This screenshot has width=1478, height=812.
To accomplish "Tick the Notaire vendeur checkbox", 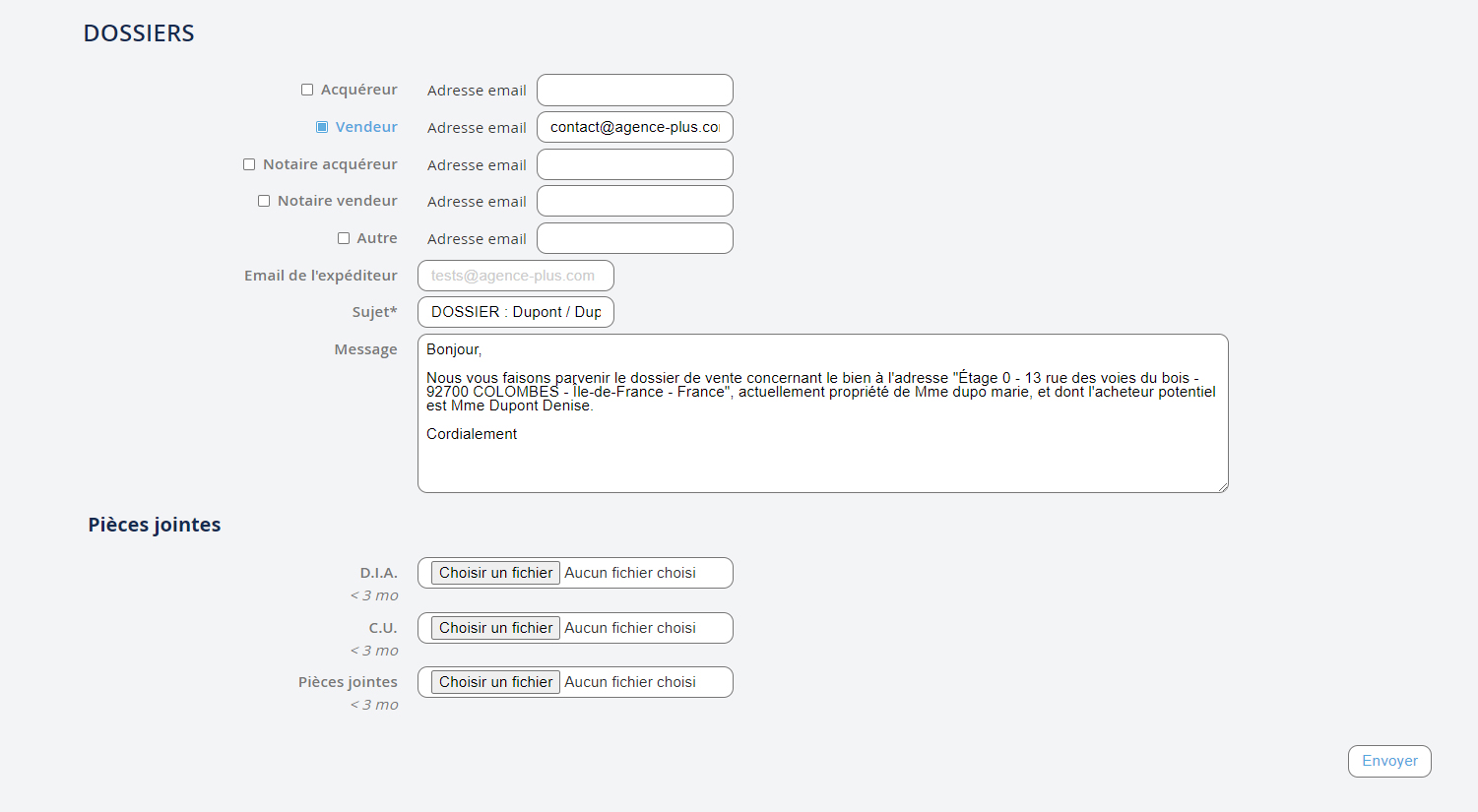I will (x=264, y=201).
